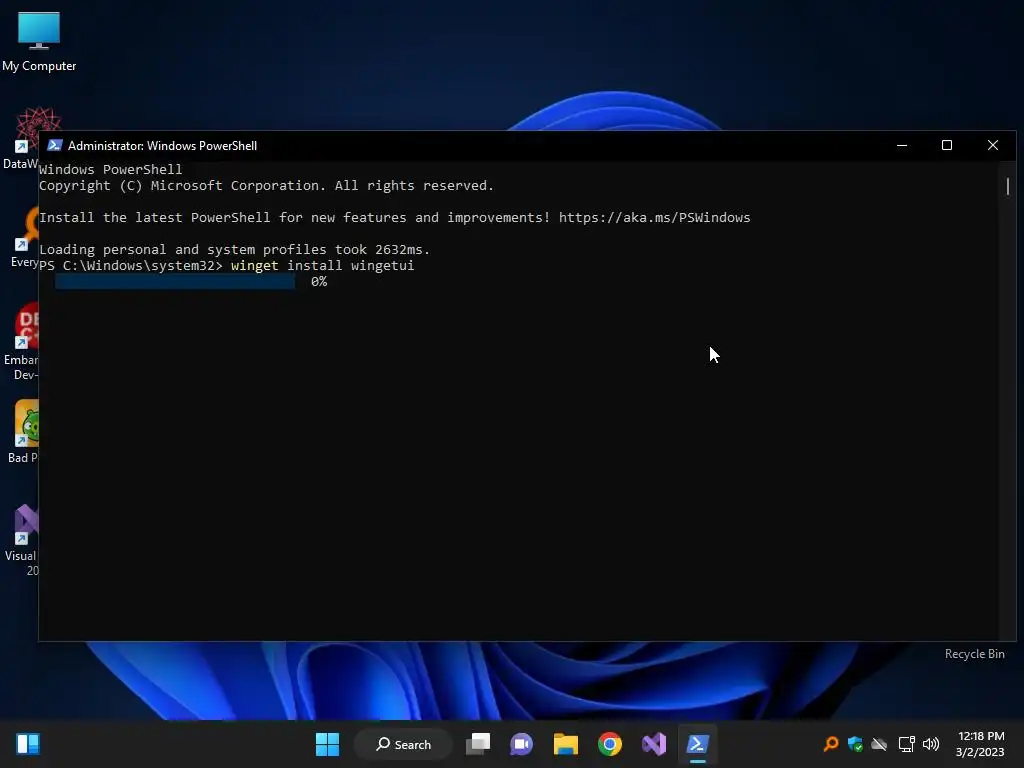Click the OneDrive cloud tray icon
The width and height of the screenshot is (1024, 768).
(880, 744)
